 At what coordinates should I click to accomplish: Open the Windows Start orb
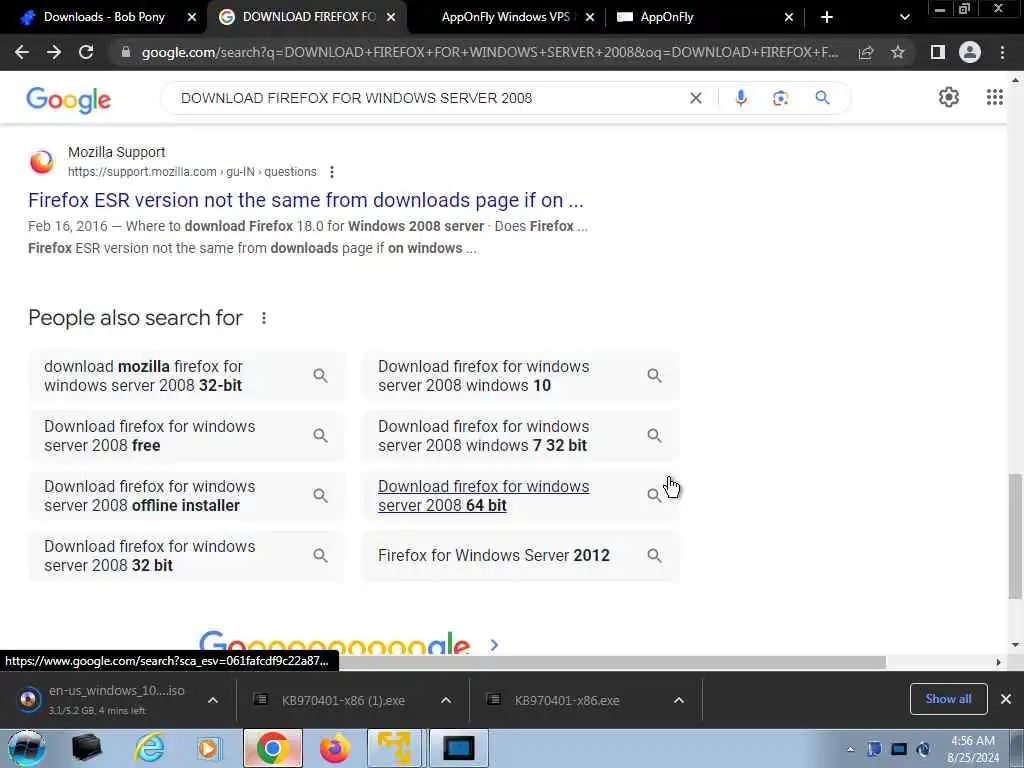[x=26, y=748]
